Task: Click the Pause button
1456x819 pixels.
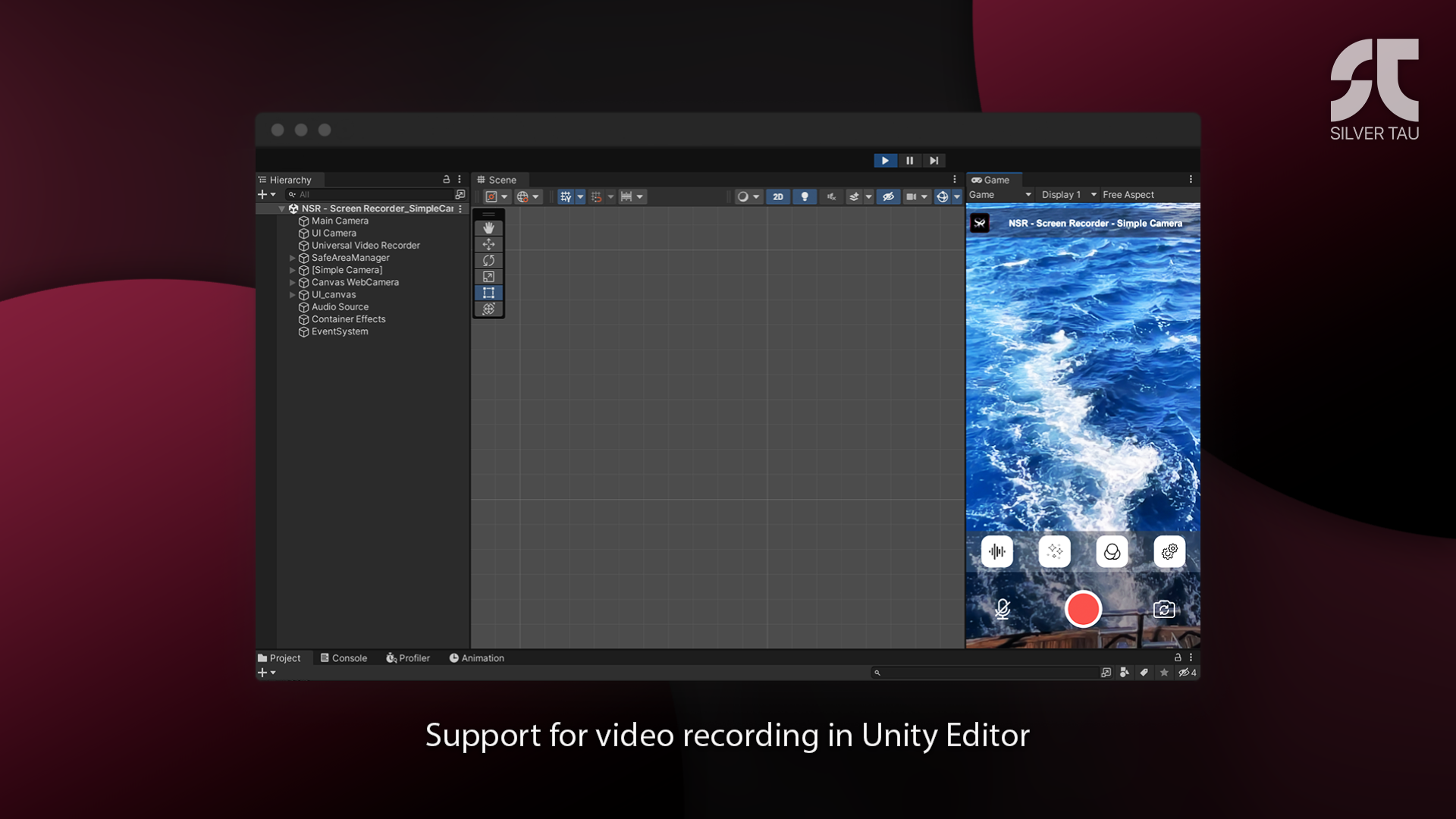Action: point(909,161)
